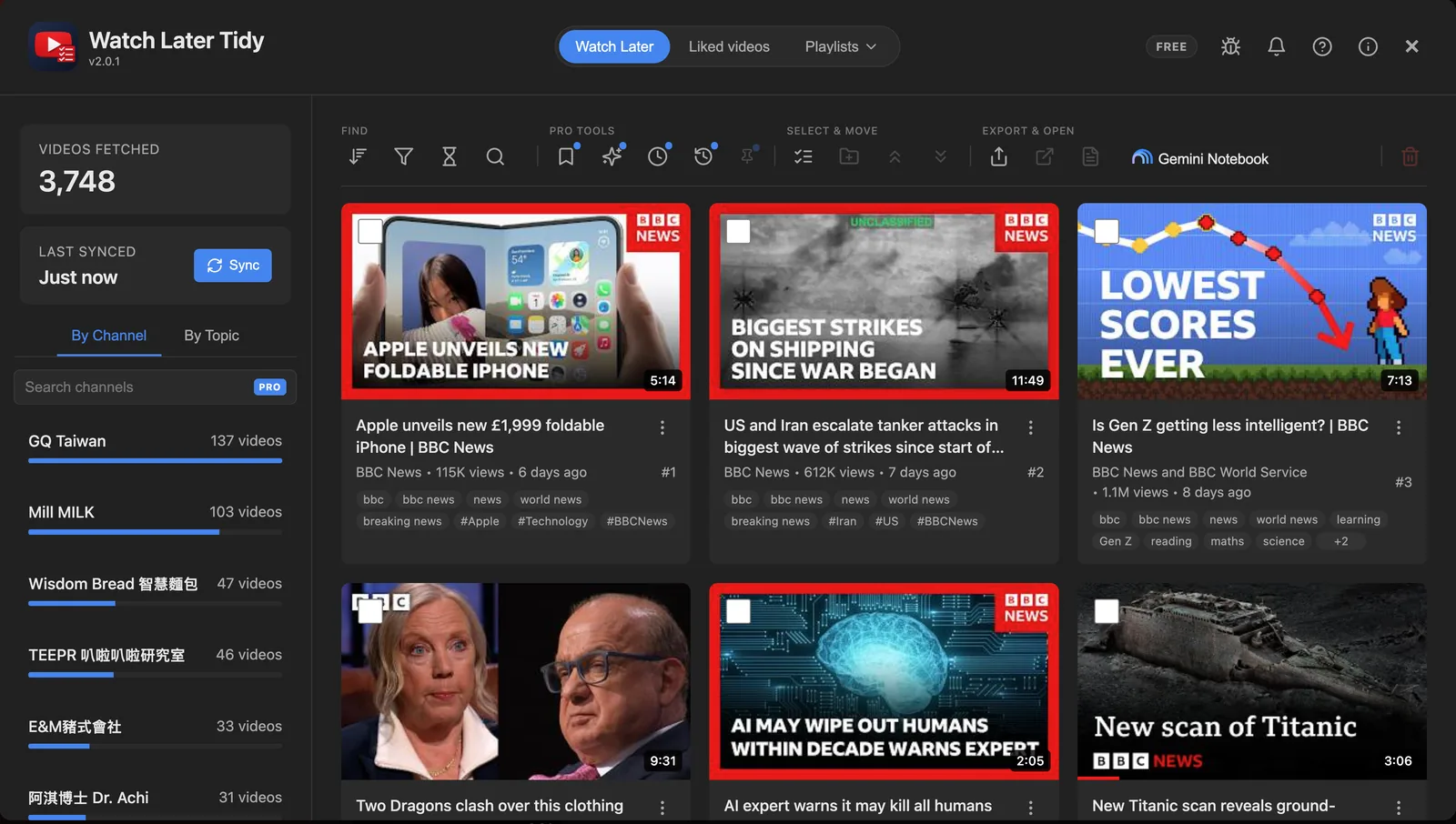Click the +2 more tags chip
Viewport: 1456px width, 824px height.
pyautogui.click(x=1340, y=541)
